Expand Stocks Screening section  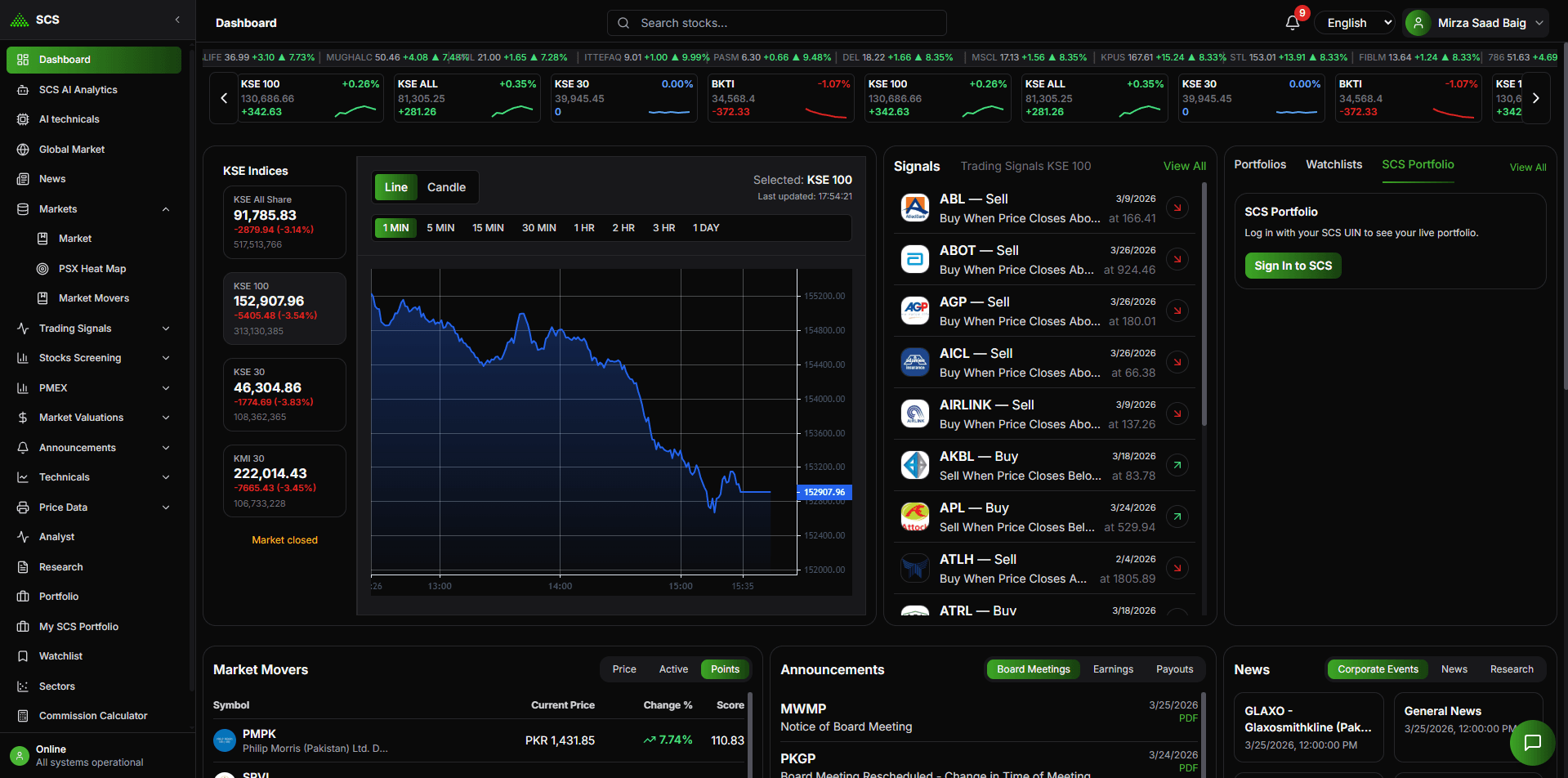pyautogui.click(x=94, y=358)
